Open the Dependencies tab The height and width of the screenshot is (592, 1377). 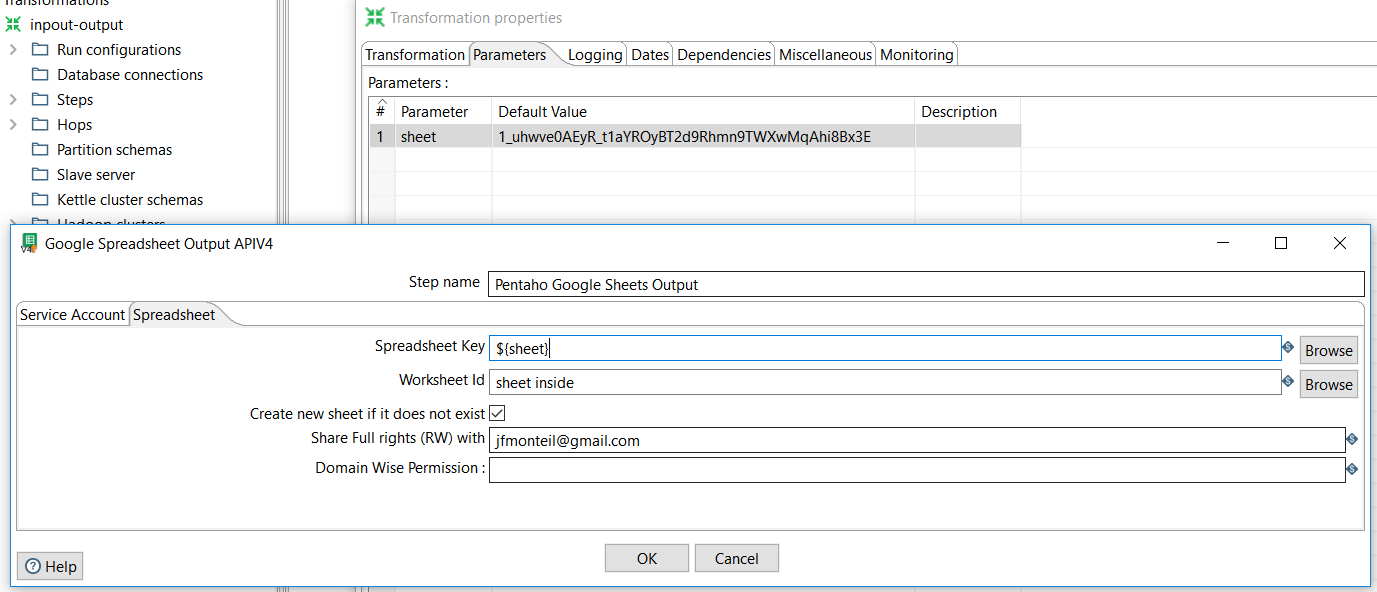click(x=724, y=55)
